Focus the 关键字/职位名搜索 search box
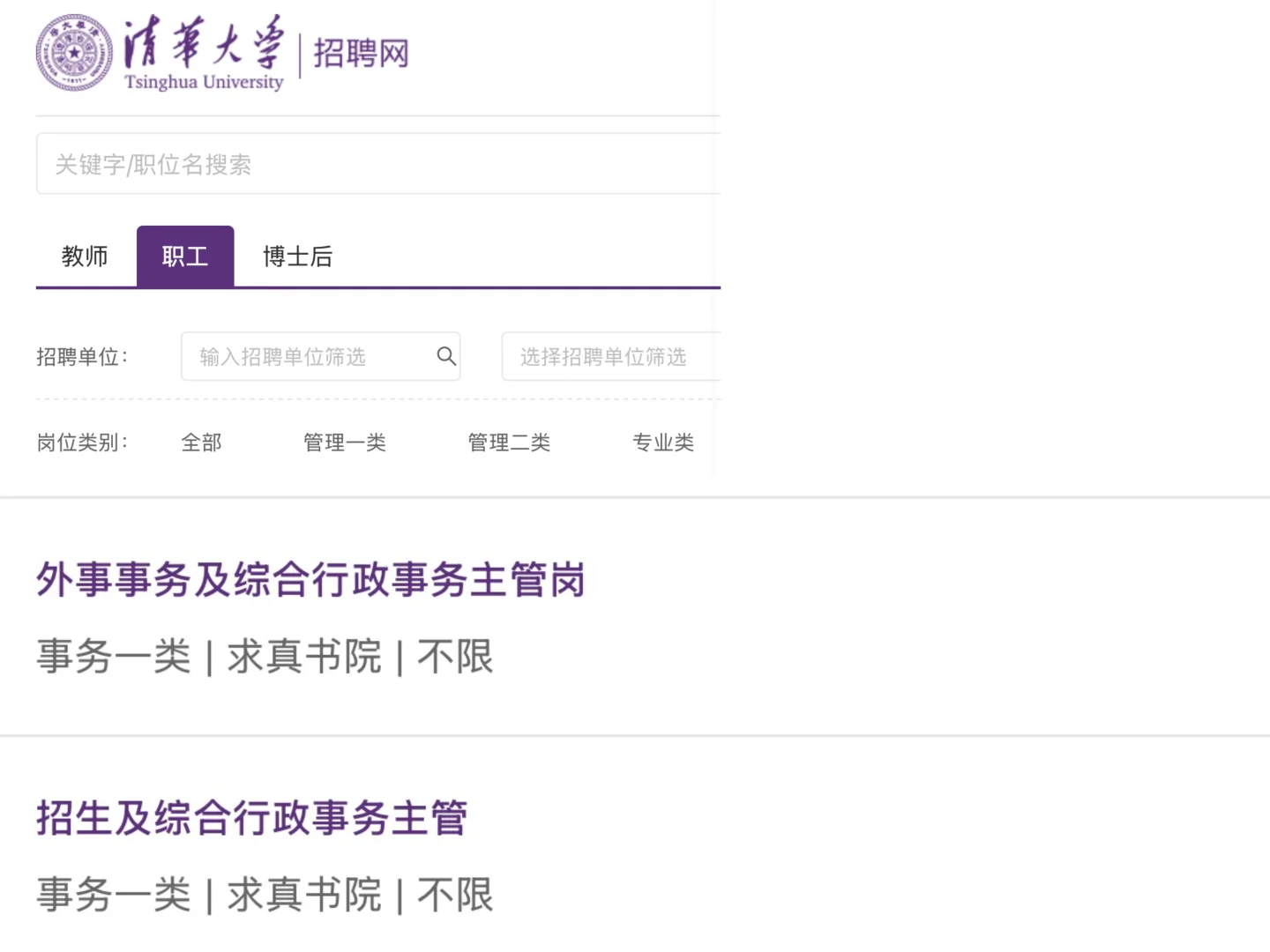1270x952 pixels. [x=378, y=164]
